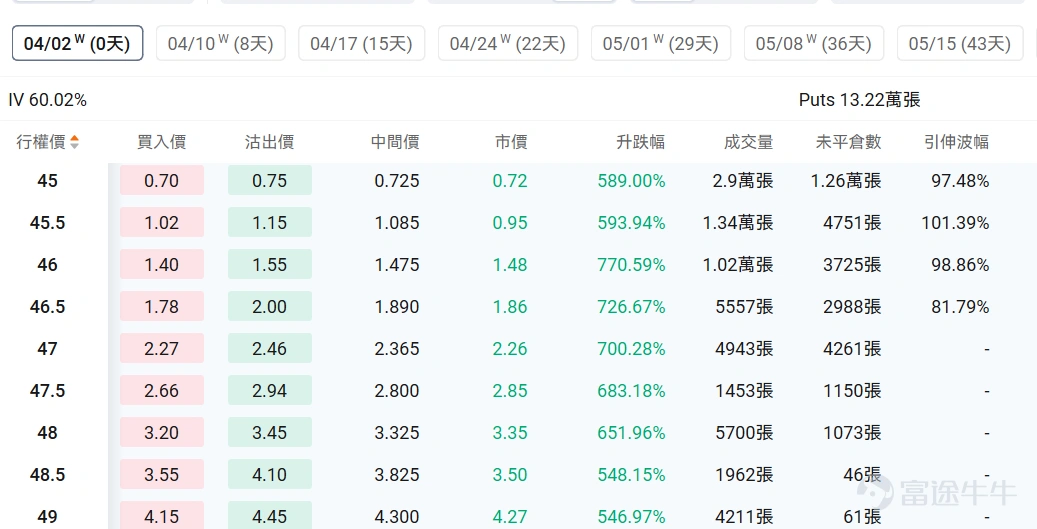Image resolution: width=1037 pixels, height=529 pixels.
Task: Select strike price 46 row label
Action: point(48,264)
